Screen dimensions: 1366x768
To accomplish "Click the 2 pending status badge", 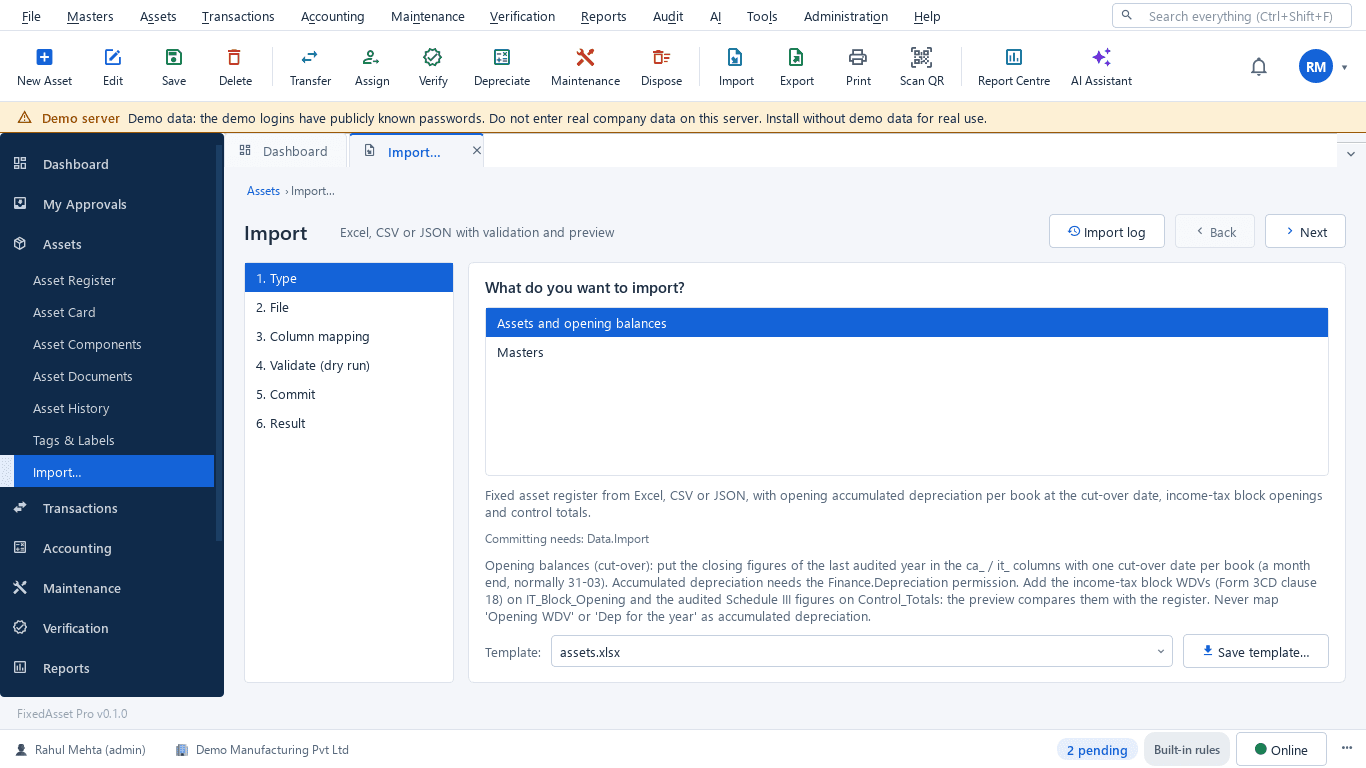I will click(1097, 750).
